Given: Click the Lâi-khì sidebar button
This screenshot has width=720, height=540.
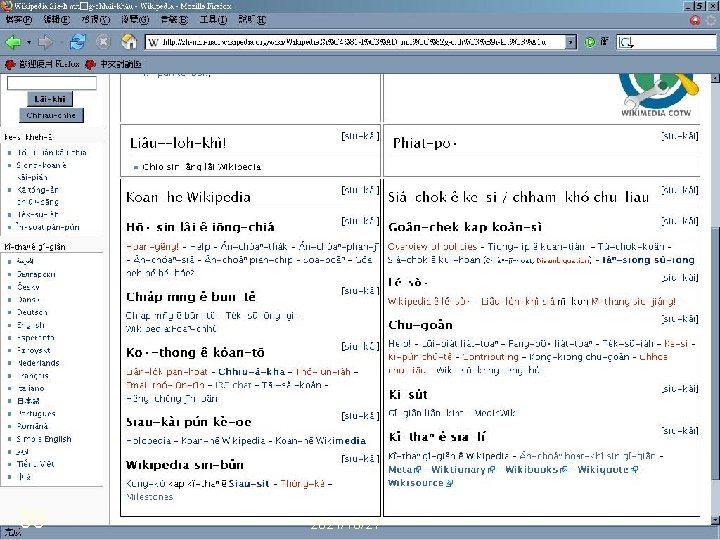Looking at the screenshot, I should tap(50, 99).
